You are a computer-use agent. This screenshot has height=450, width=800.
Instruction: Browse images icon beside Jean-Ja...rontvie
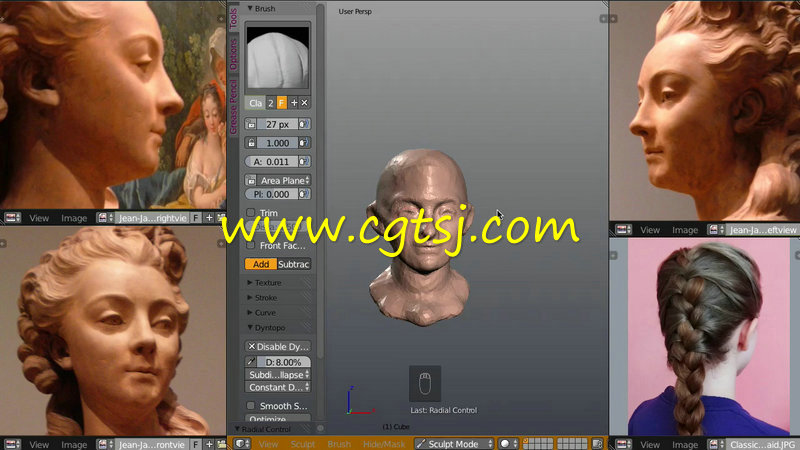pyautogui.click(x=105, y=444)
